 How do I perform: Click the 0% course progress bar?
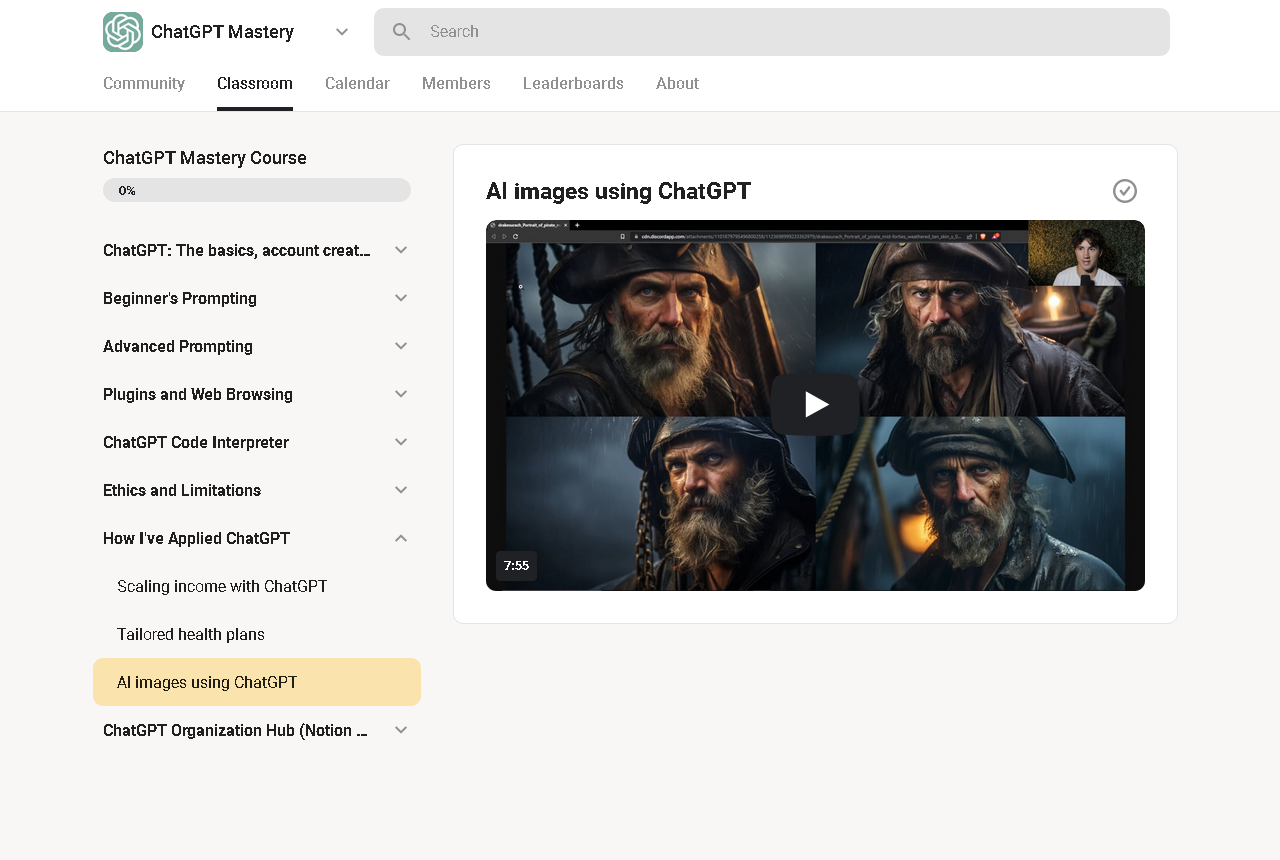coord(257,190)
